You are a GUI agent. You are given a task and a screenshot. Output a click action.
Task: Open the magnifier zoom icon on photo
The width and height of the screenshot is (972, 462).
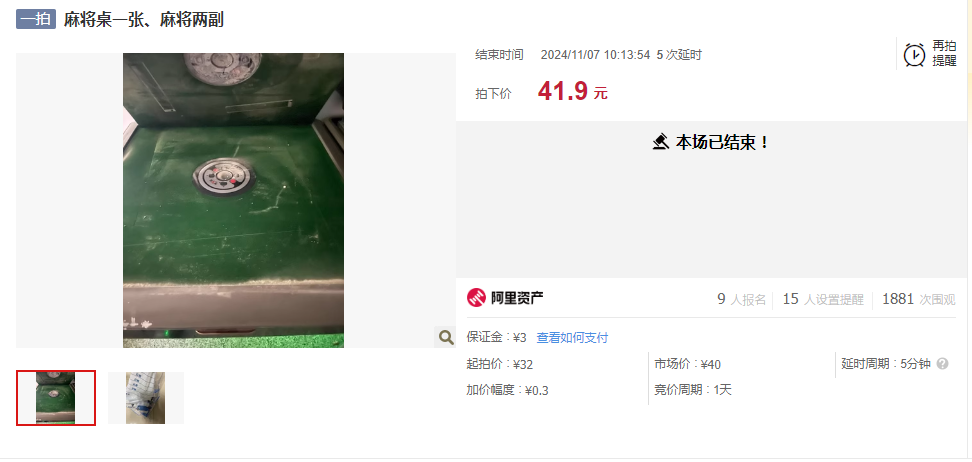tap(445, 337)
